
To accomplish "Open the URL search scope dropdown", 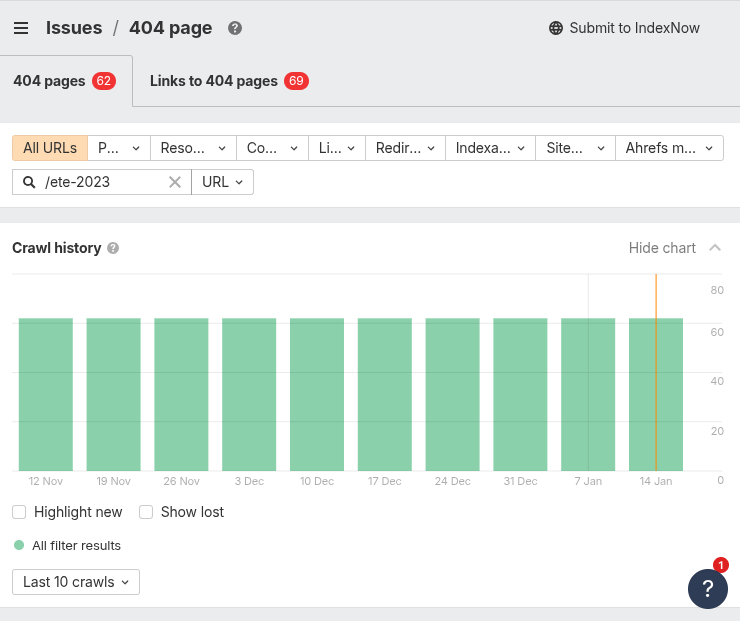I will 222,182.
